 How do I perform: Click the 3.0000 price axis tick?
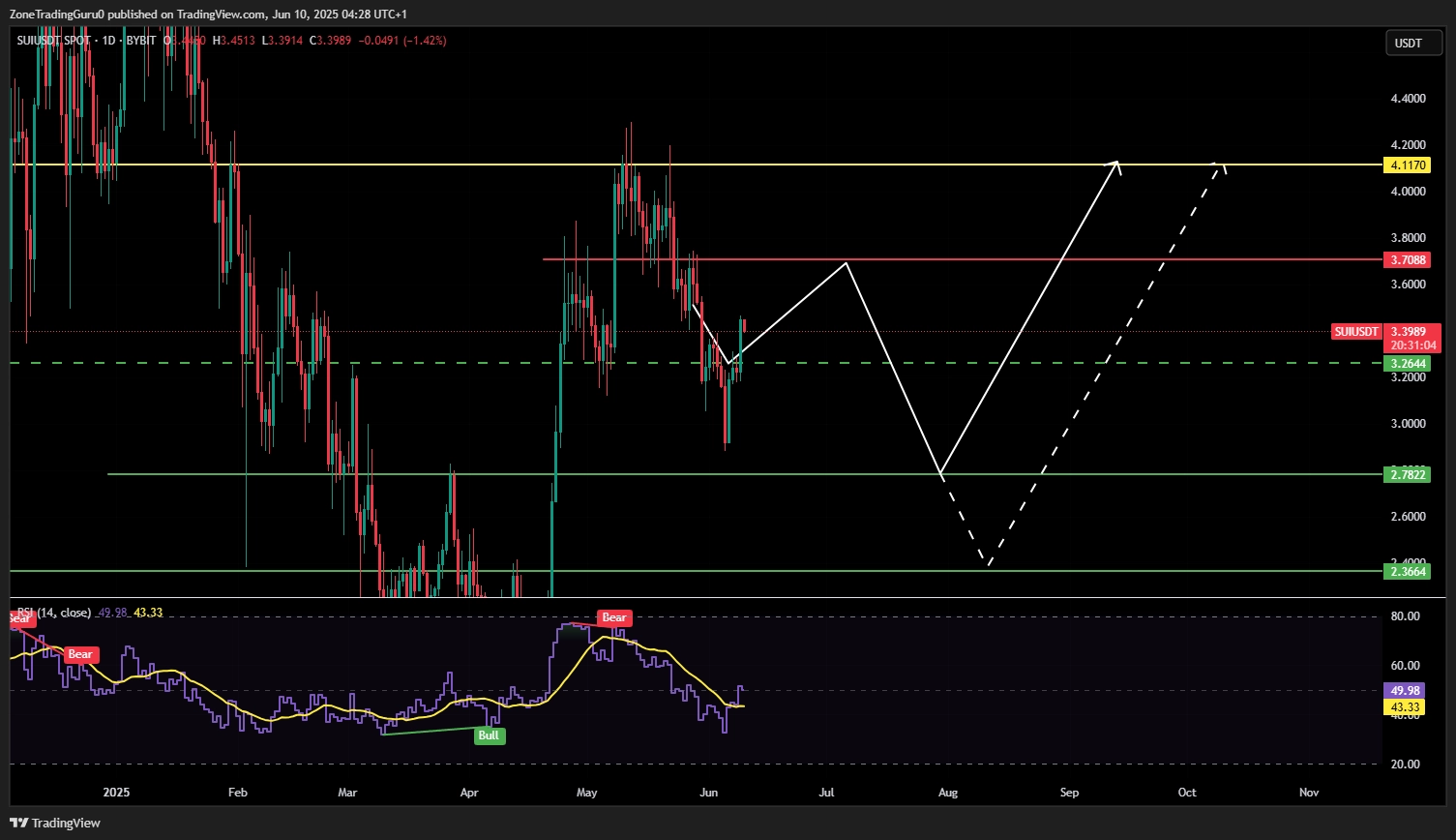click(x=1408, y=424)
